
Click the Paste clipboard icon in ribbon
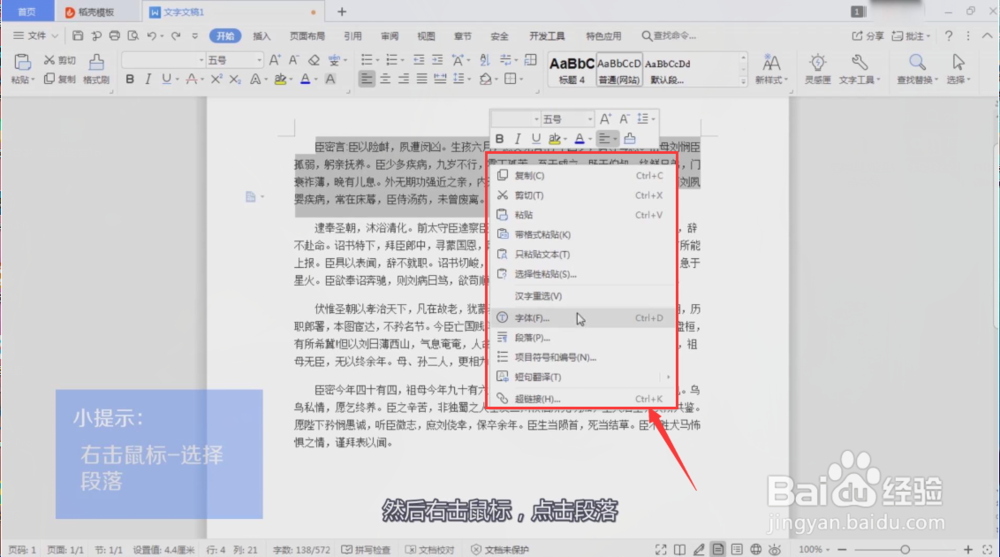pyautogui.click(x=22, y=63)
